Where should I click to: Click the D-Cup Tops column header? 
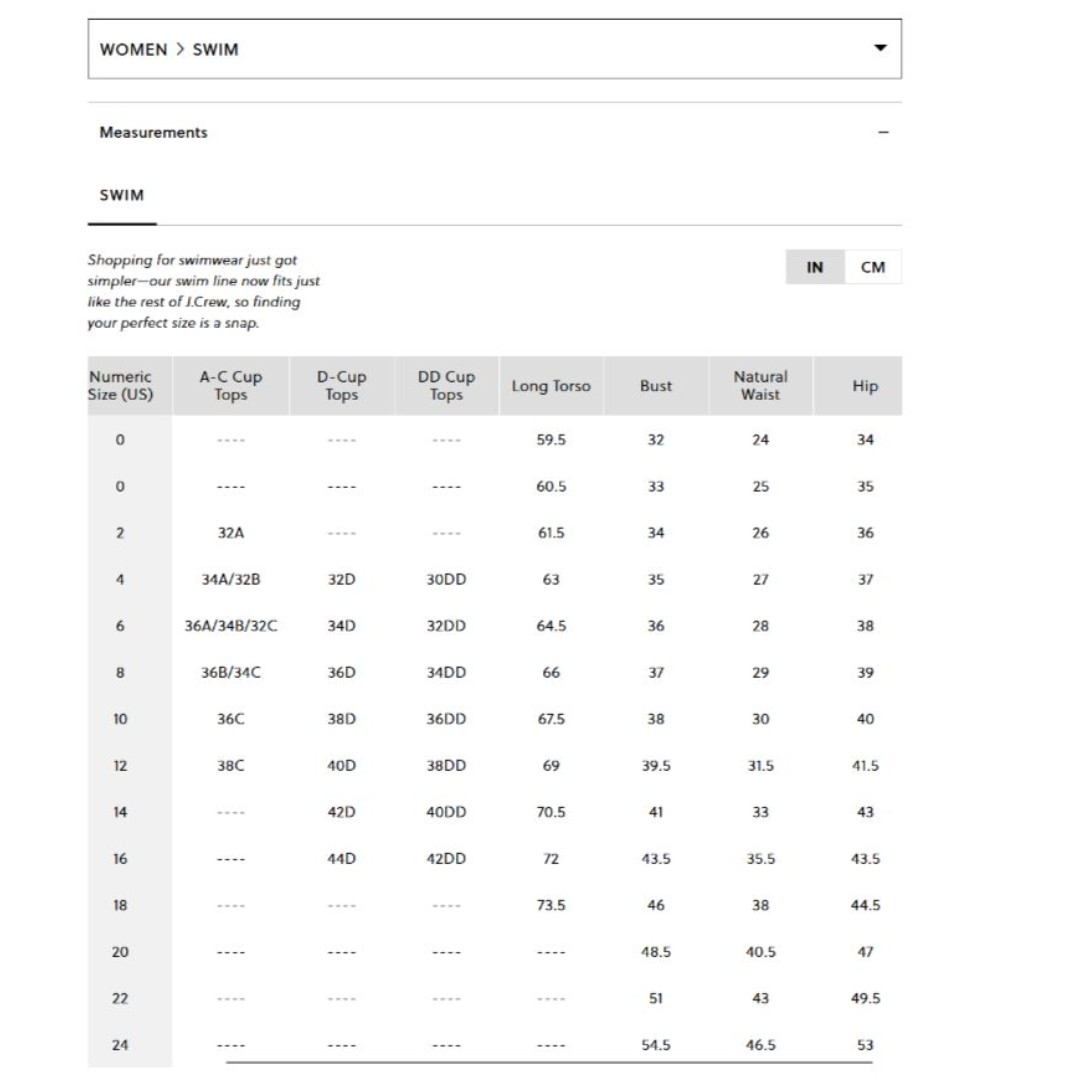(342, 386)
